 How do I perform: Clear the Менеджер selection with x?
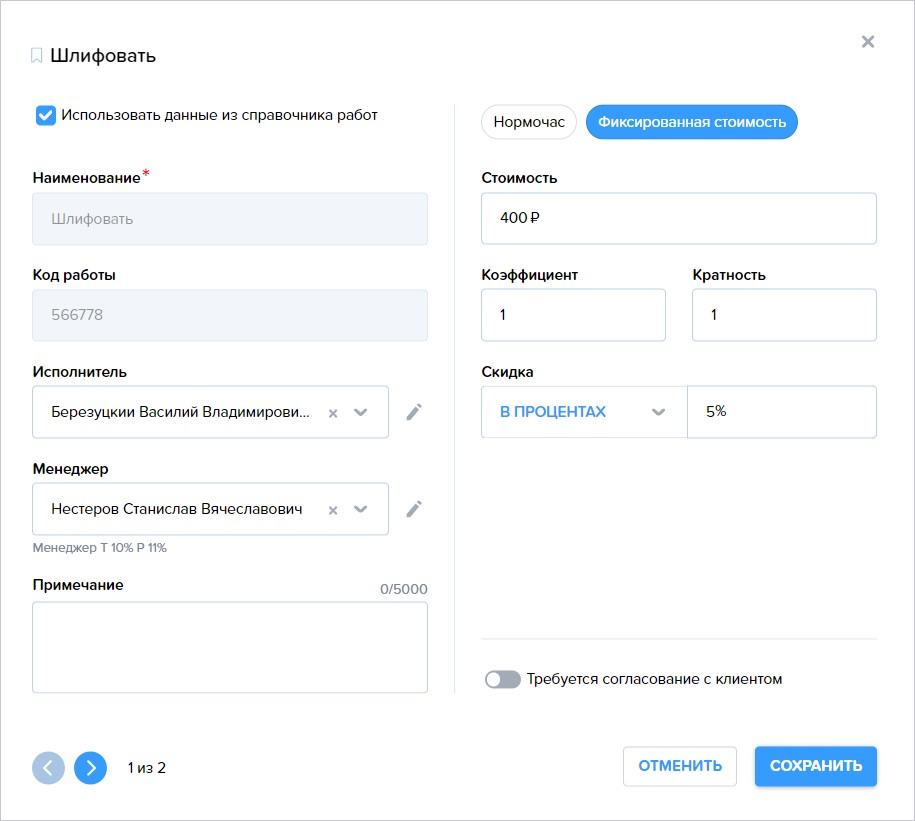click(x=333, y=510)
